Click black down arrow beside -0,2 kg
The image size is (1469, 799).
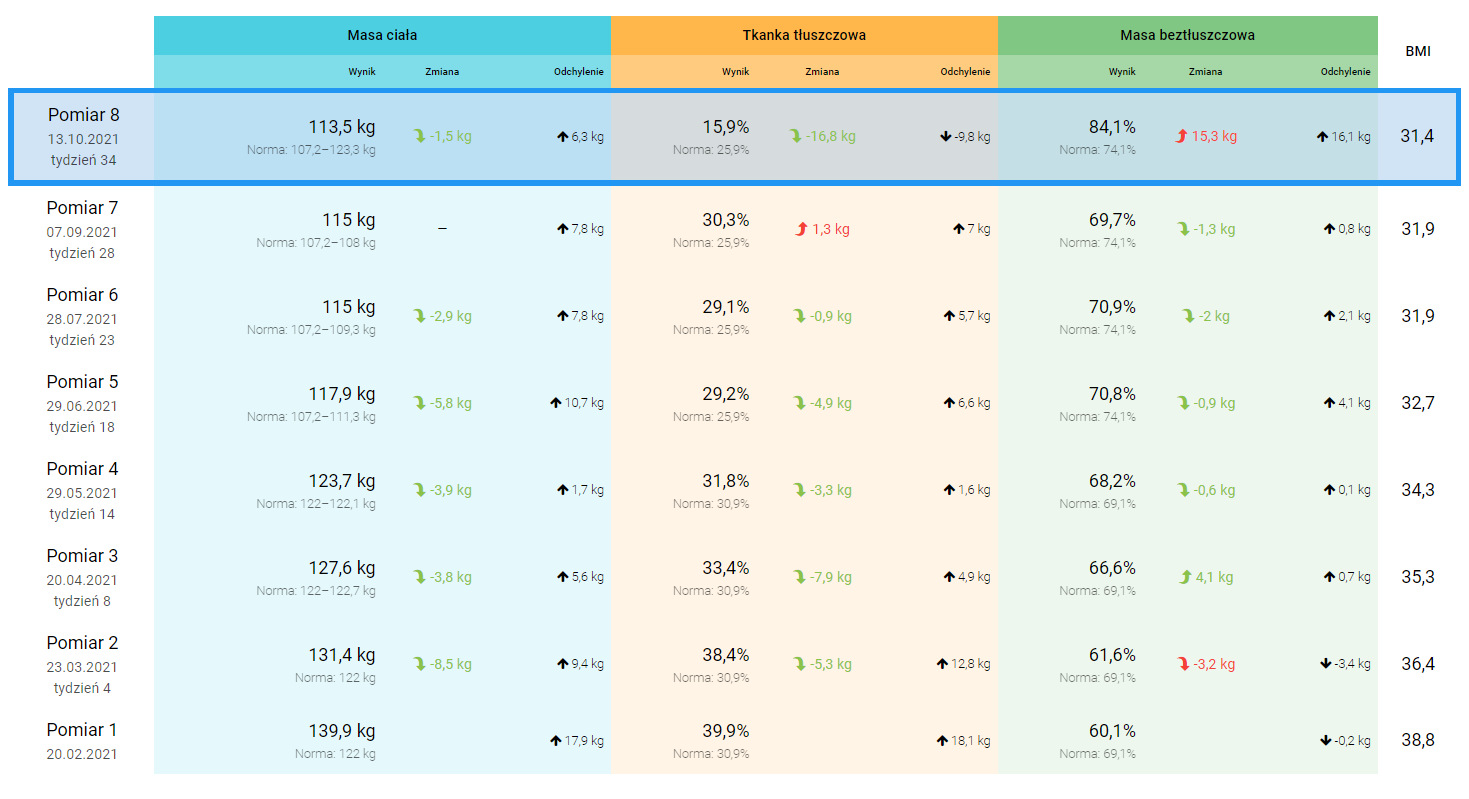(1325, 741)
